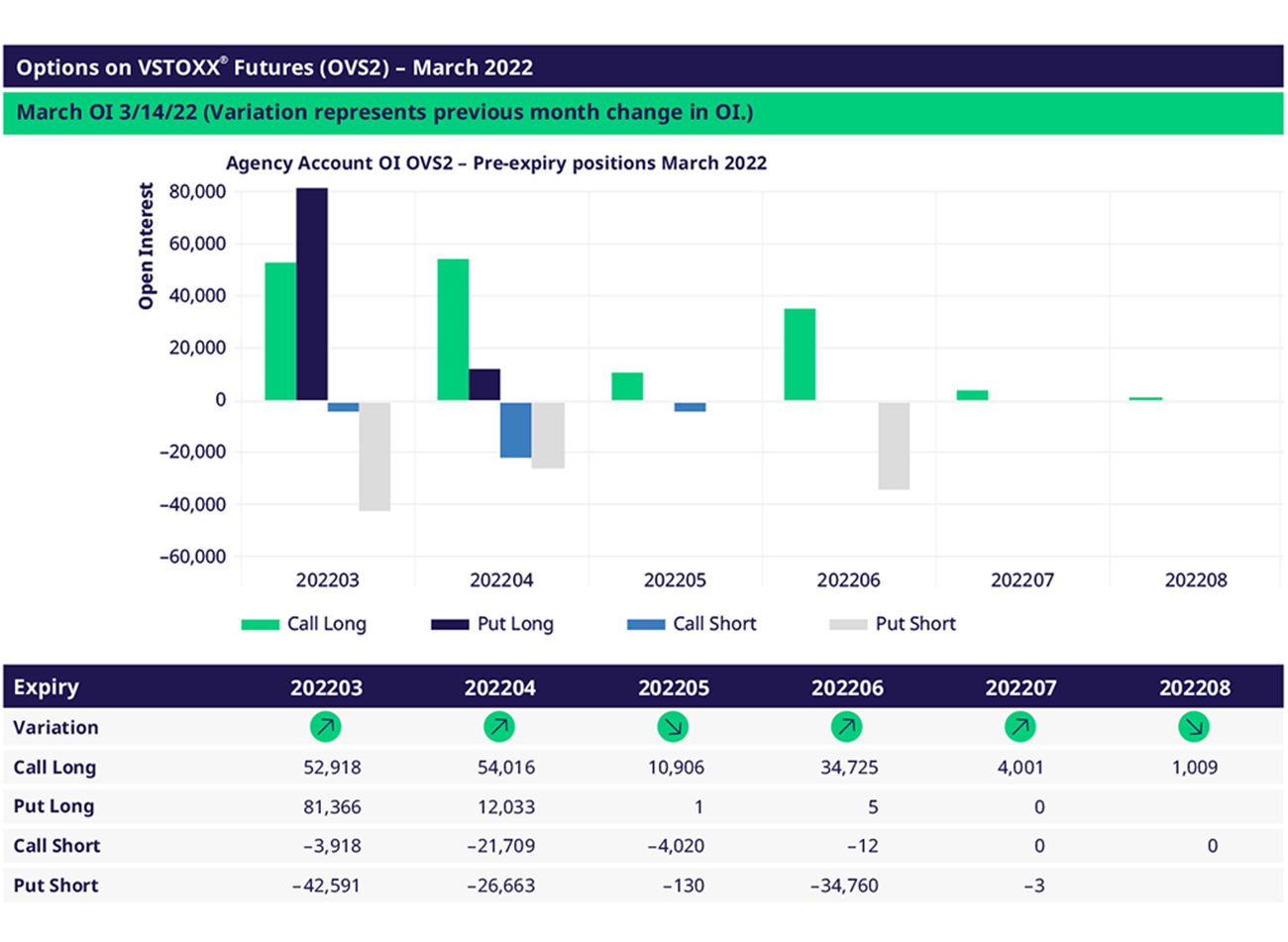Click the Call Short bar for 202204
Viewport: 1288px width, 942px height.
[x=515, y=429]
